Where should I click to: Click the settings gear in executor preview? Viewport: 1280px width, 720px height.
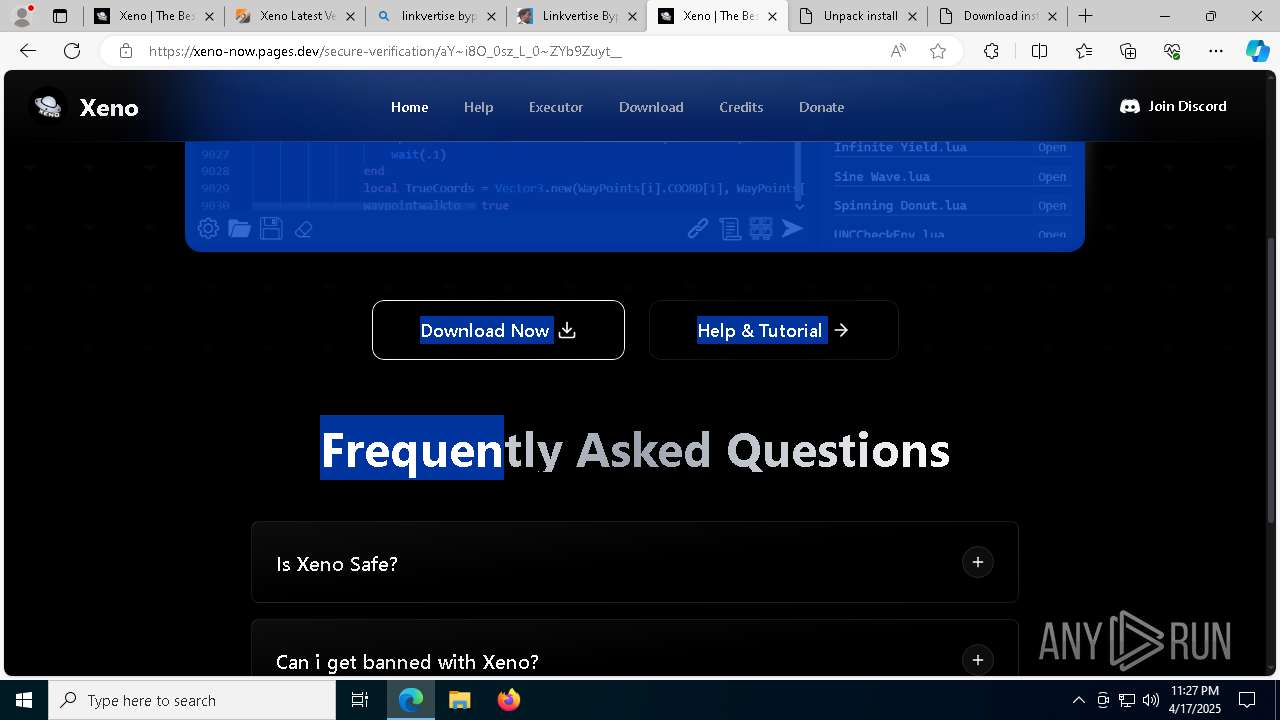pos(208,228)
